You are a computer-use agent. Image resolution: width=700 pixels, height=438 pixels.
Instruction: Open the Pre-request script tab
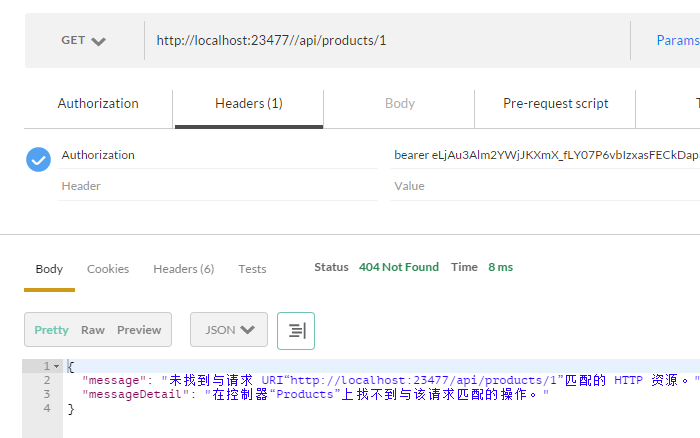555,104
